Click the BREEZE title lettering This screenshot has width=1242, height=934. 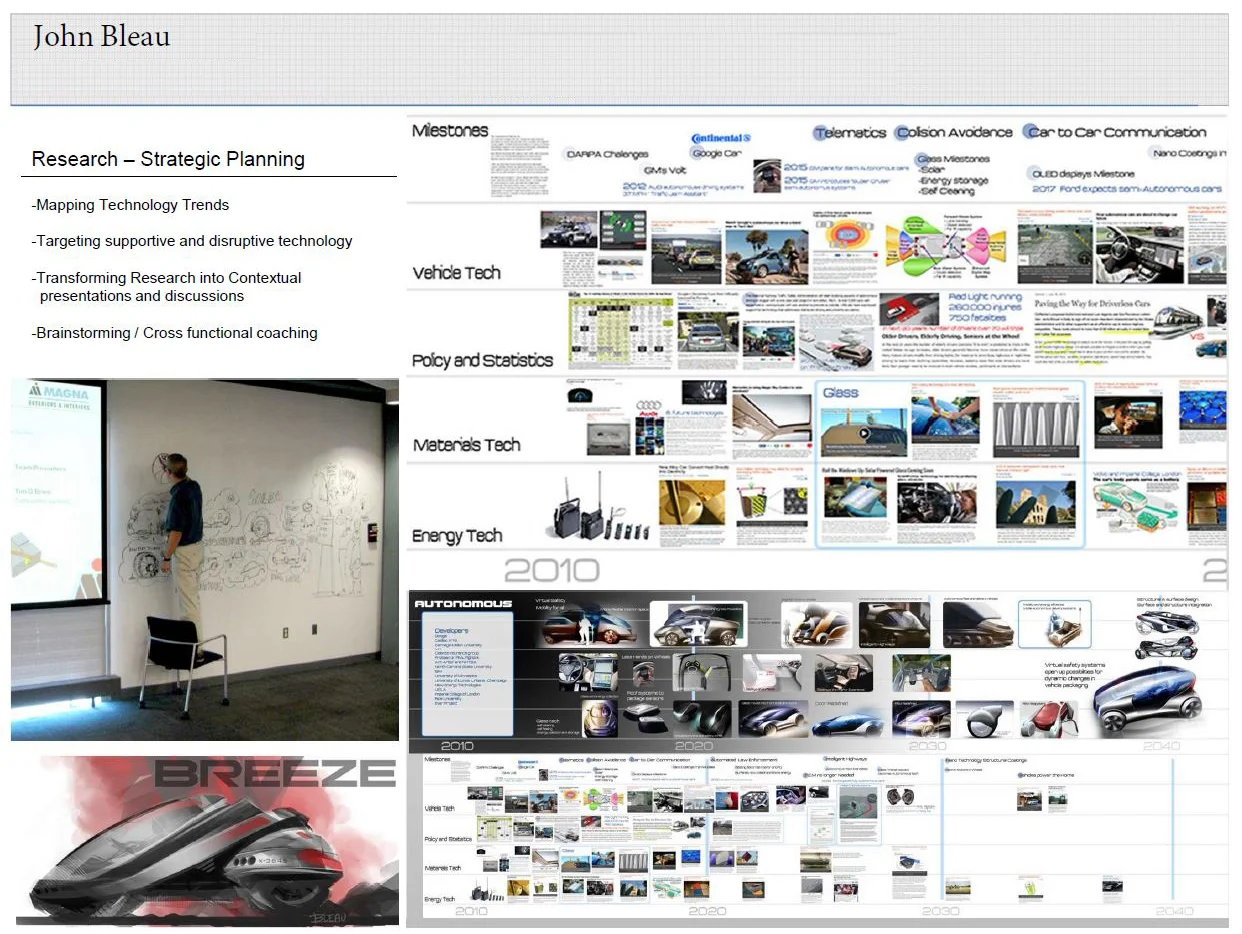[x=275, y=773]
